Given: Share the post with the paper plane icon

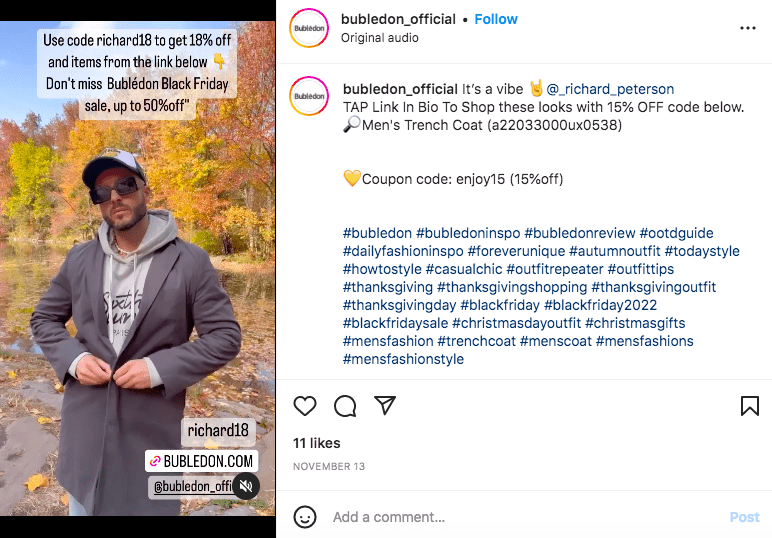Looking at the screenshot, I should click(x=385, y=405).
